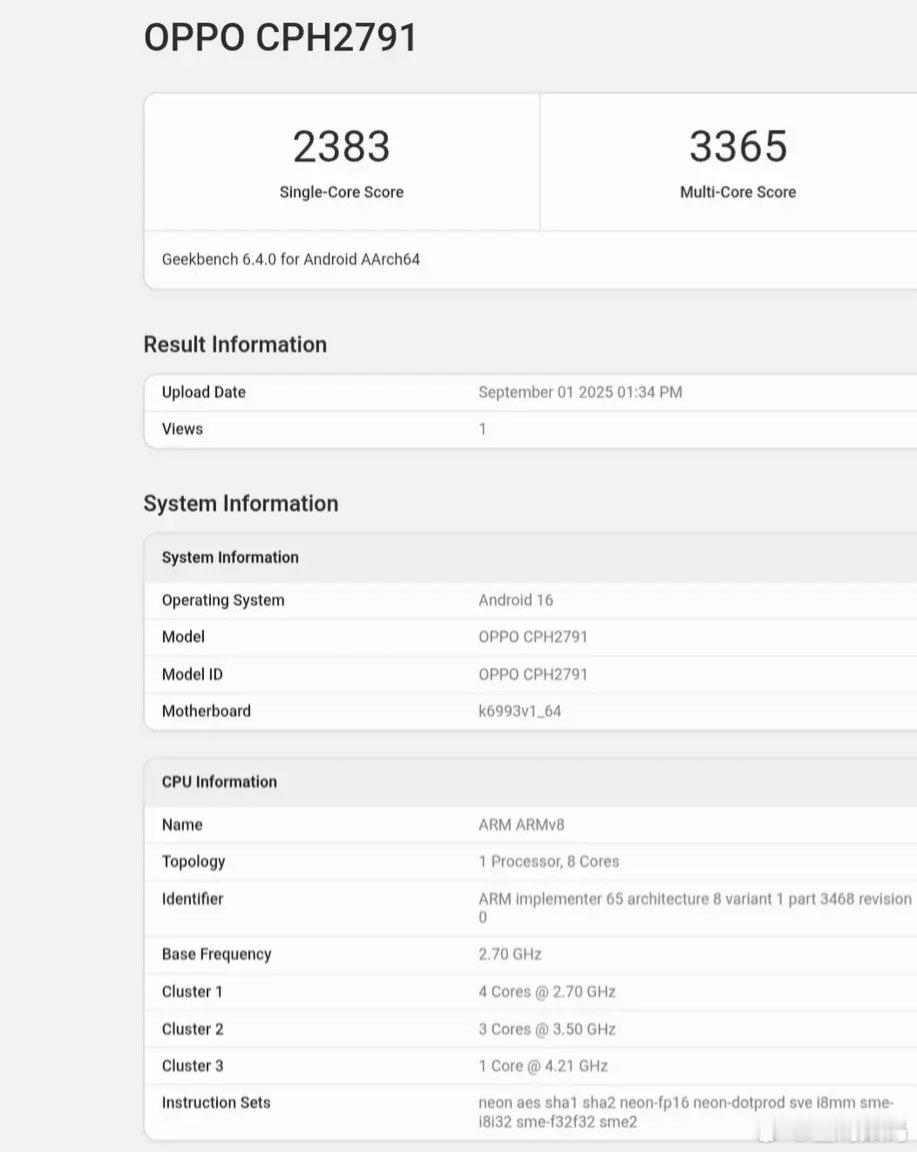
Task: Select the 4 Cores @ 2.70 GHz value
Action: tap(547, 992)
